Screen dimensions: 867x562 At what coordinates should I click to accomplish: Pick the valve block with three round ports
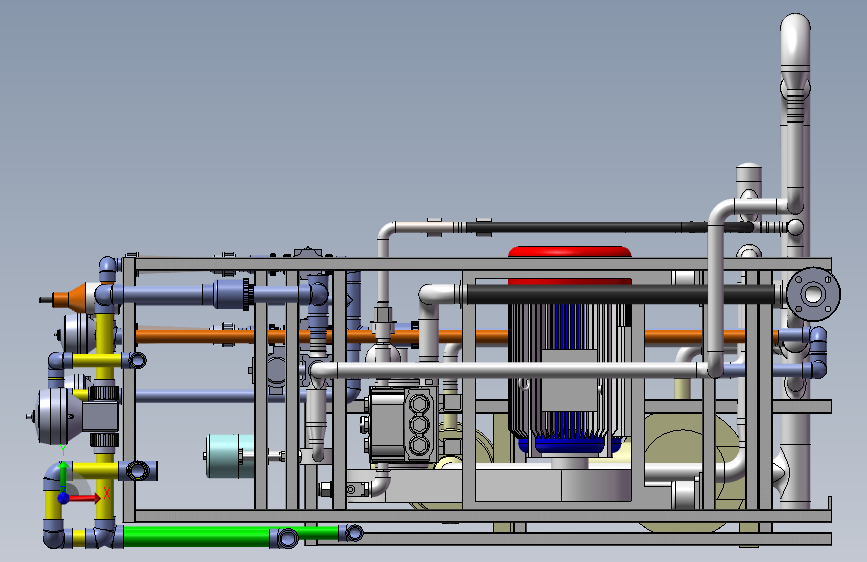pyautogui.click(x=403, y=425)
